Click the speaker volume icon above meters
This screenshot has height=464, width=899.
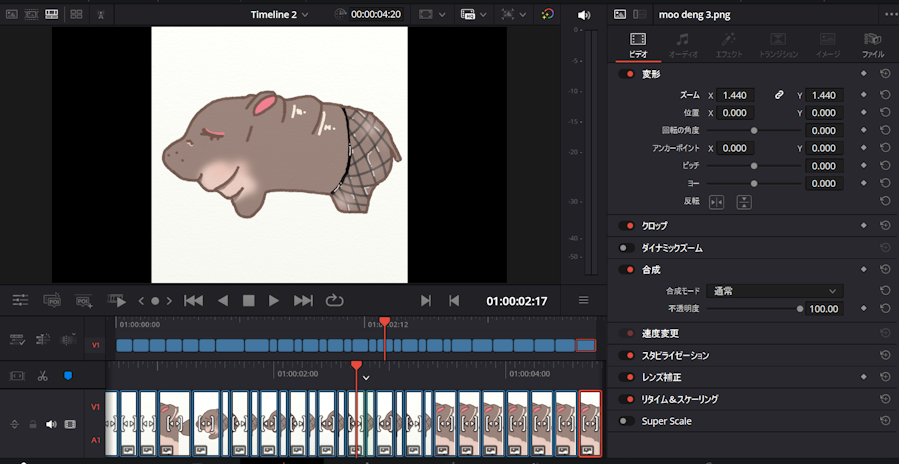point(584,15)
